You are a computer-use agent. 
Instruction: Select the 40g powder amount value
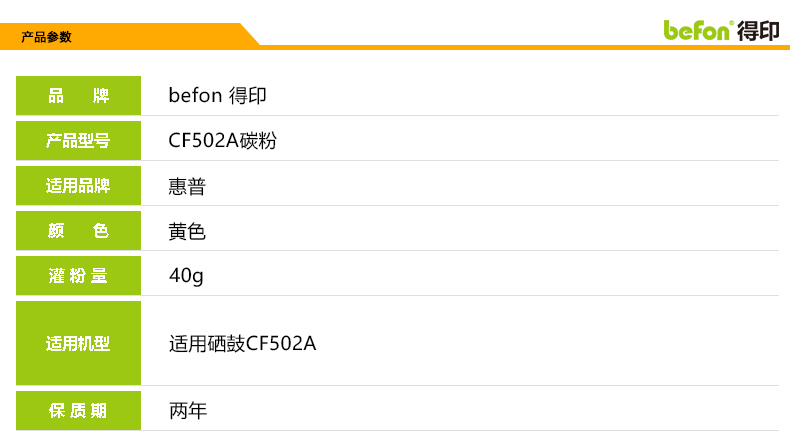pos(186,276)
